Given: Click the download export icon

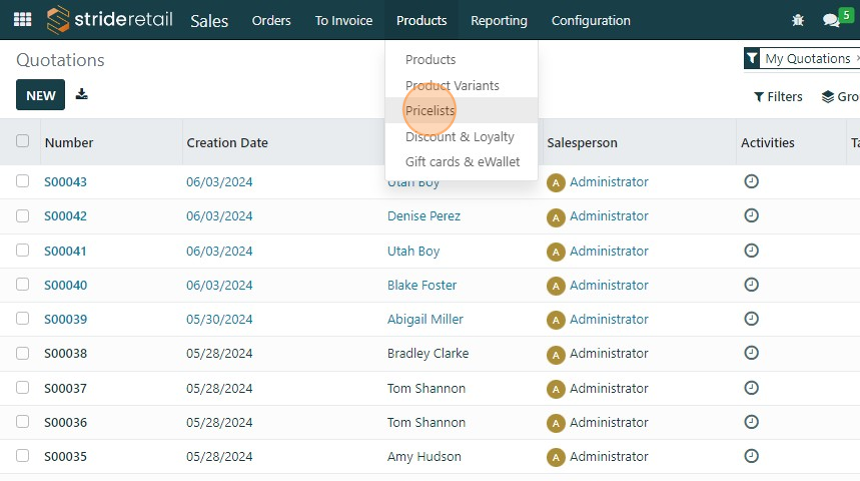Looking at the screenshot, I should click(82, 95).
